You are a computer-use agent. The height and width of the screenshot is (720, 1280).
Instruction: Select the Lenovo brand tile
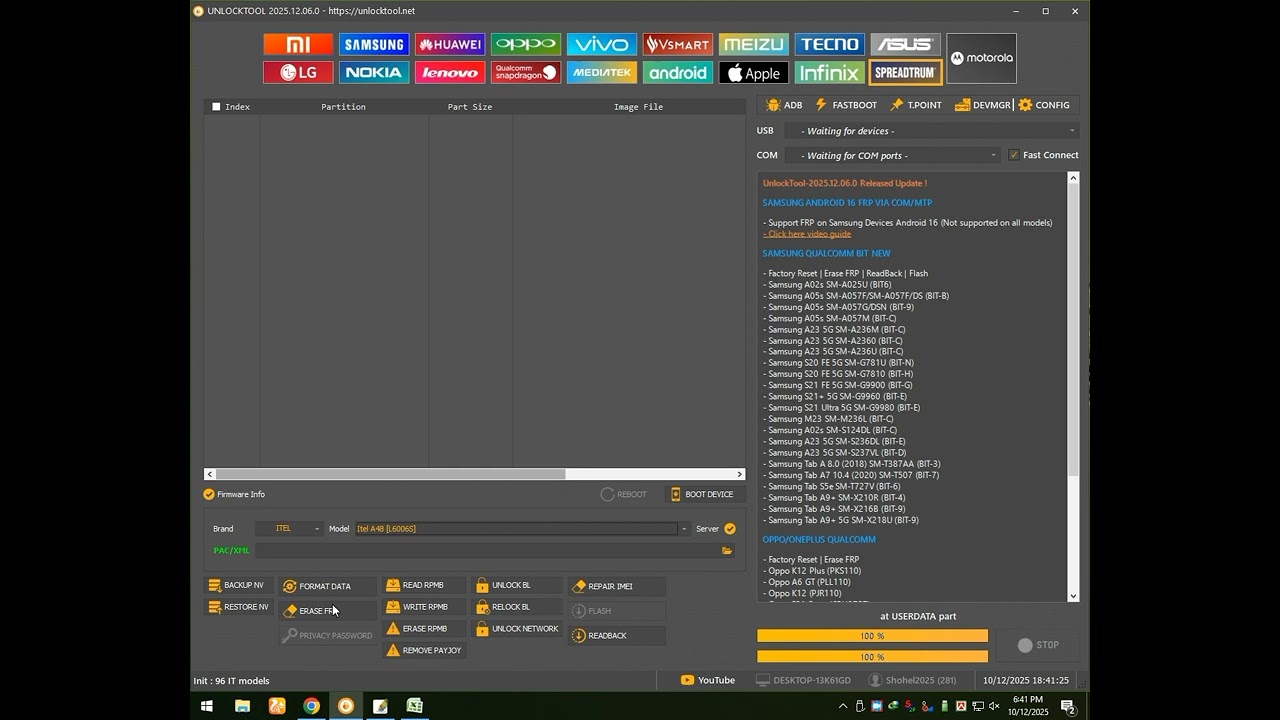[450, 72]
